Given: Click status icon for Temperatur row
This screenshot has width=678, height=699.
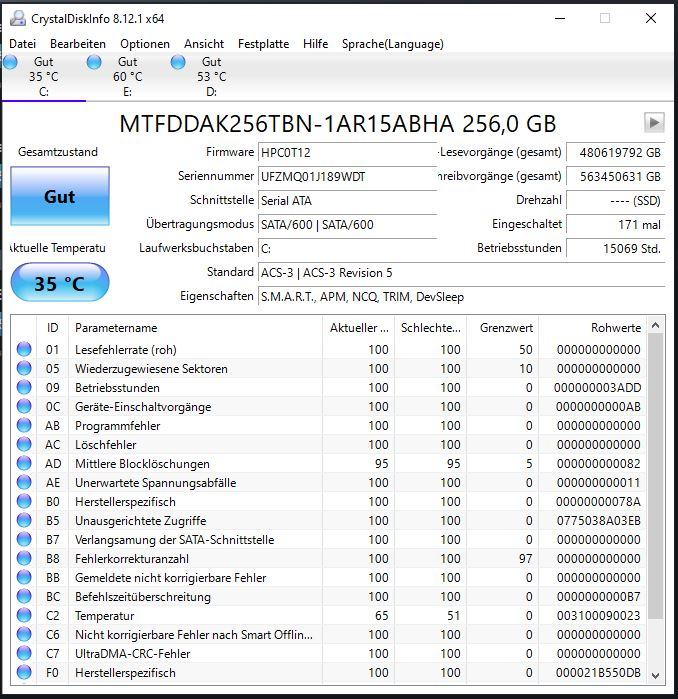Looking at the screenshot, I should point(24,615).
